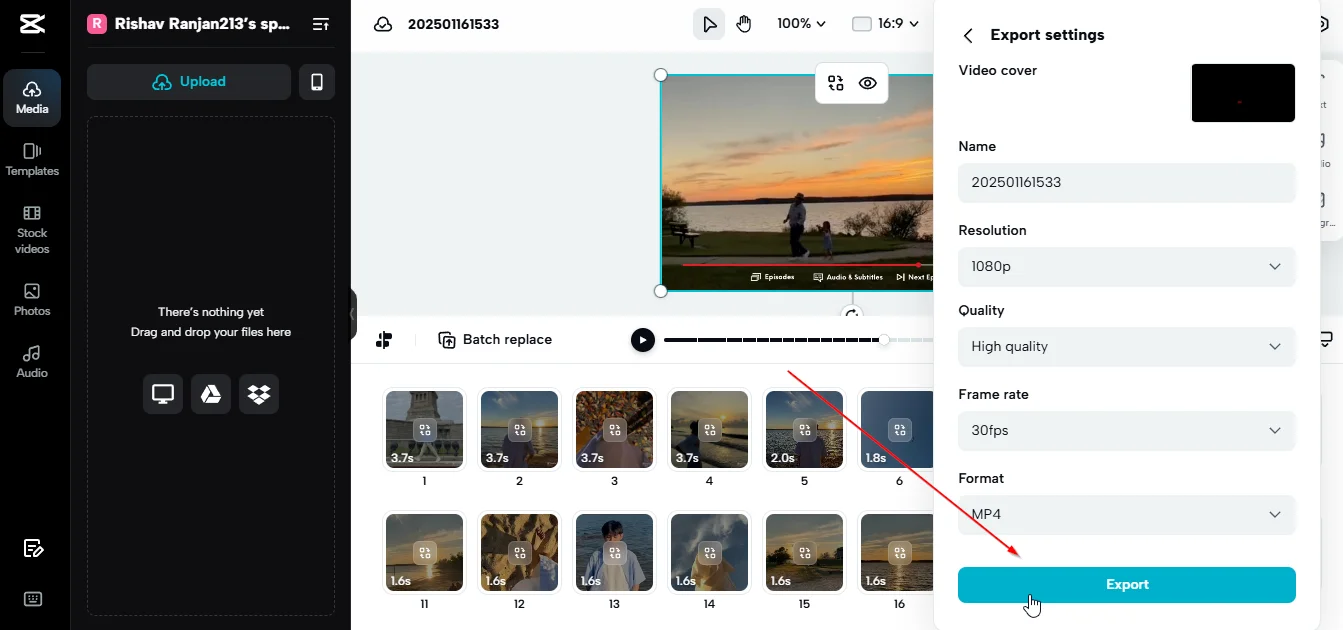Open the preview eye icon on the canvas

[x=868, y=84]
